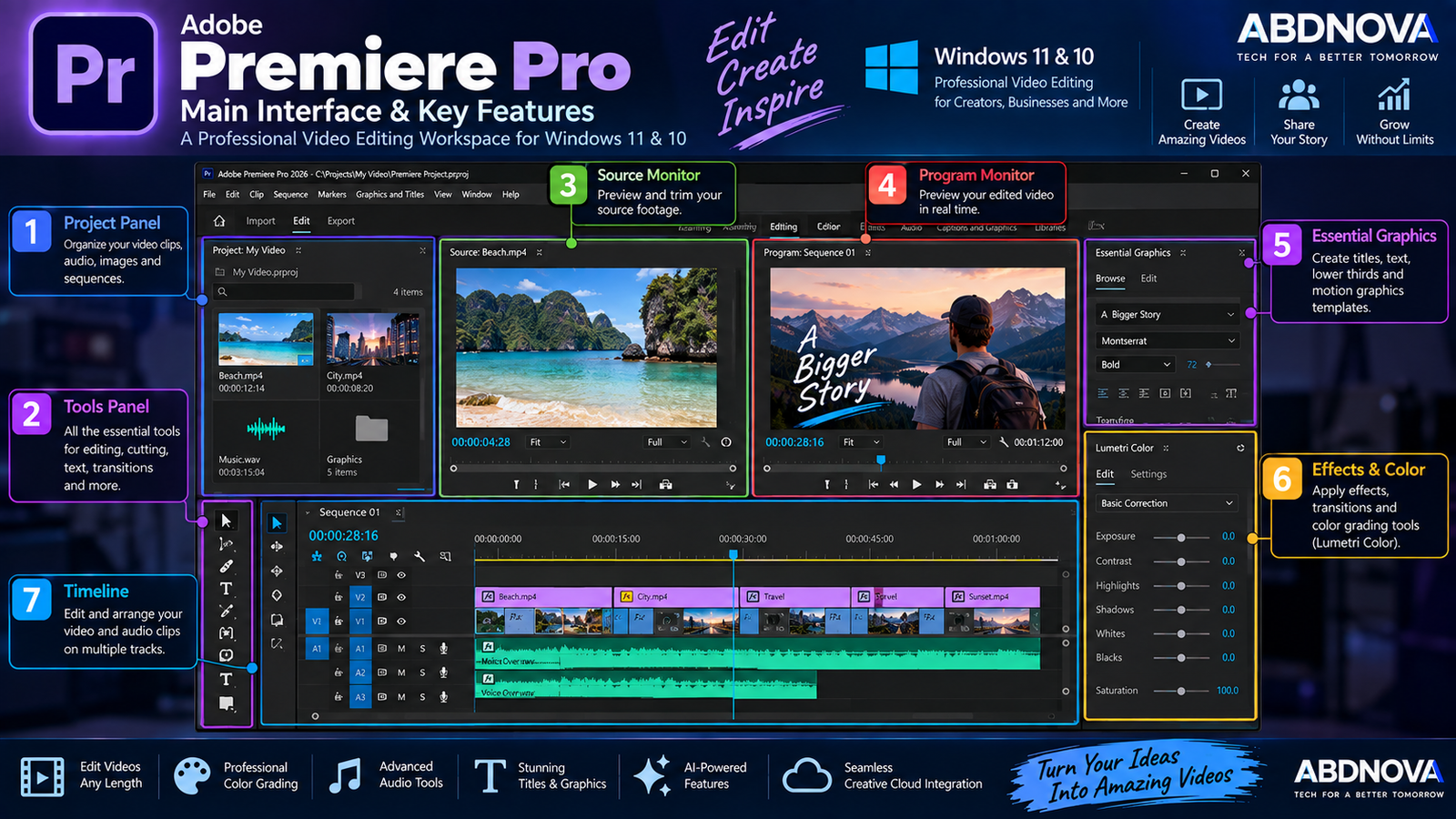The width and height of the screenshot is (1456, 819).
Task: Click the Lumetri Color reset icon
Action: click(x=1240, y=448)
